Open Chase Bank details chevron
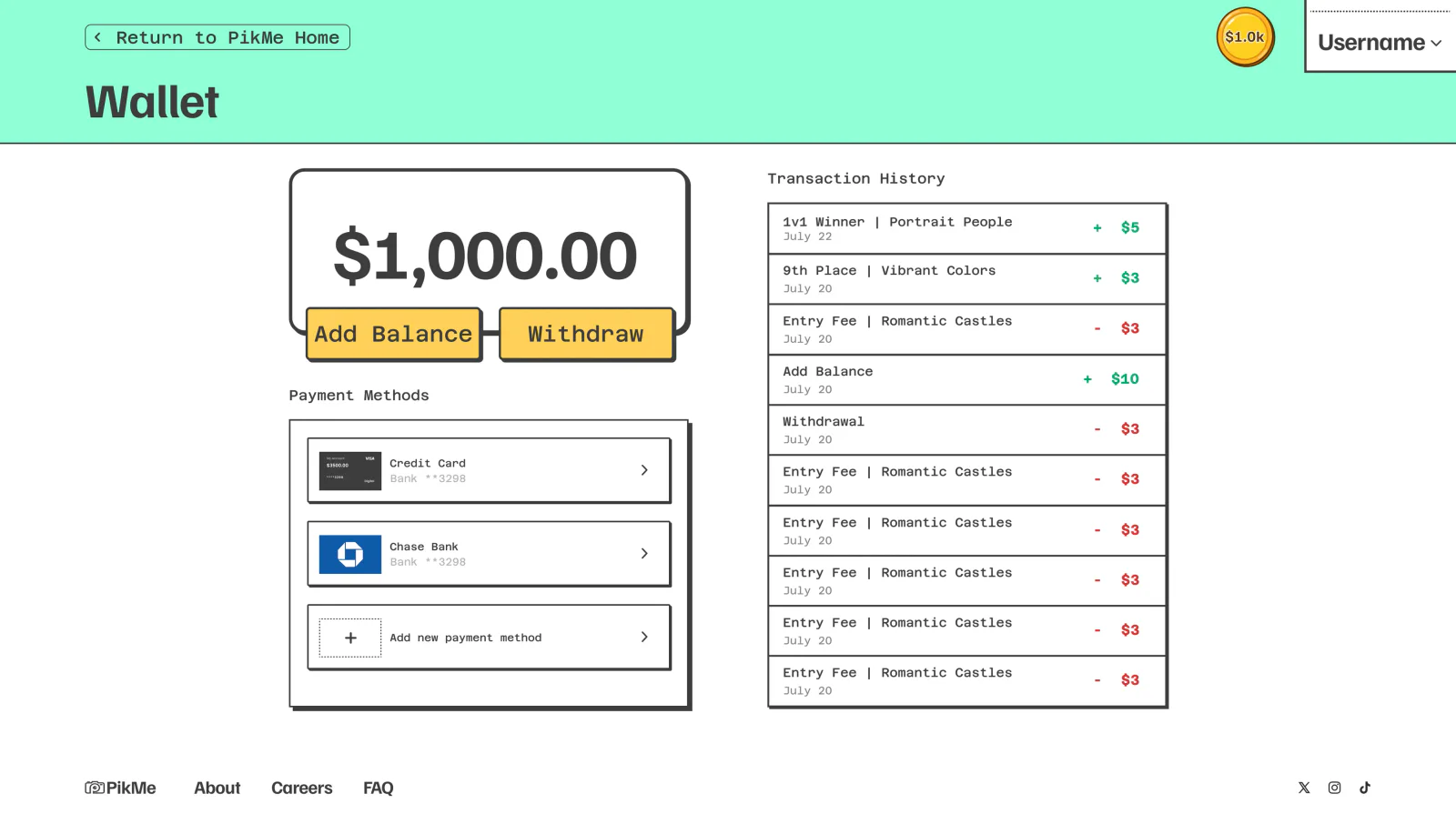 coord(644,553)
